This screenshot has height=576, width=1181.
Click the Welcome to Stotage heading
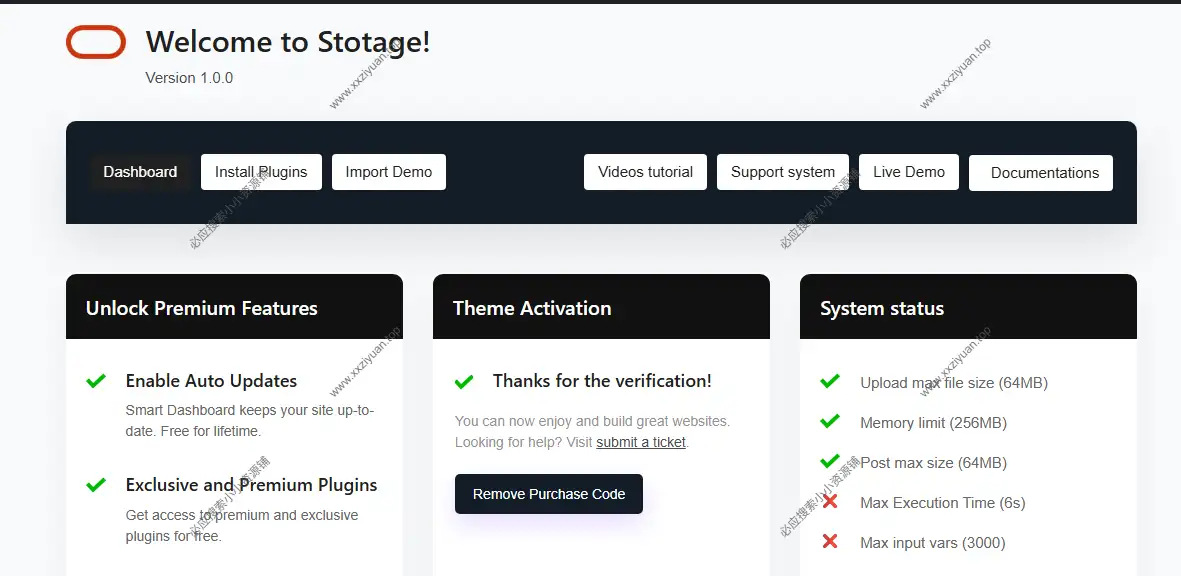click(x=288, y=42)
